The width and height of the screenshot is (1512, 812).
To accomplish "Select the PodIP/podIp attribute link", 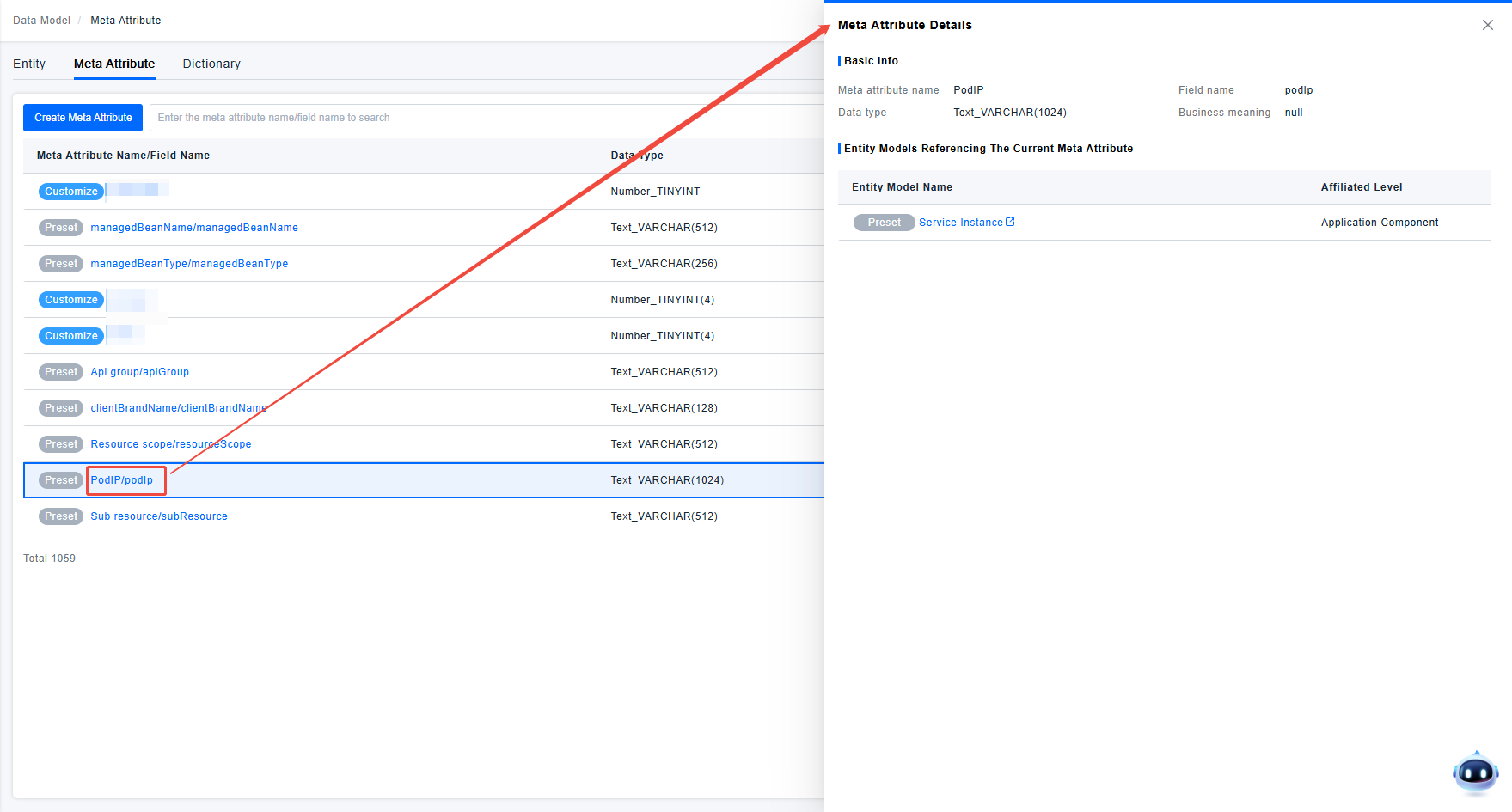I will coord(122,480).
